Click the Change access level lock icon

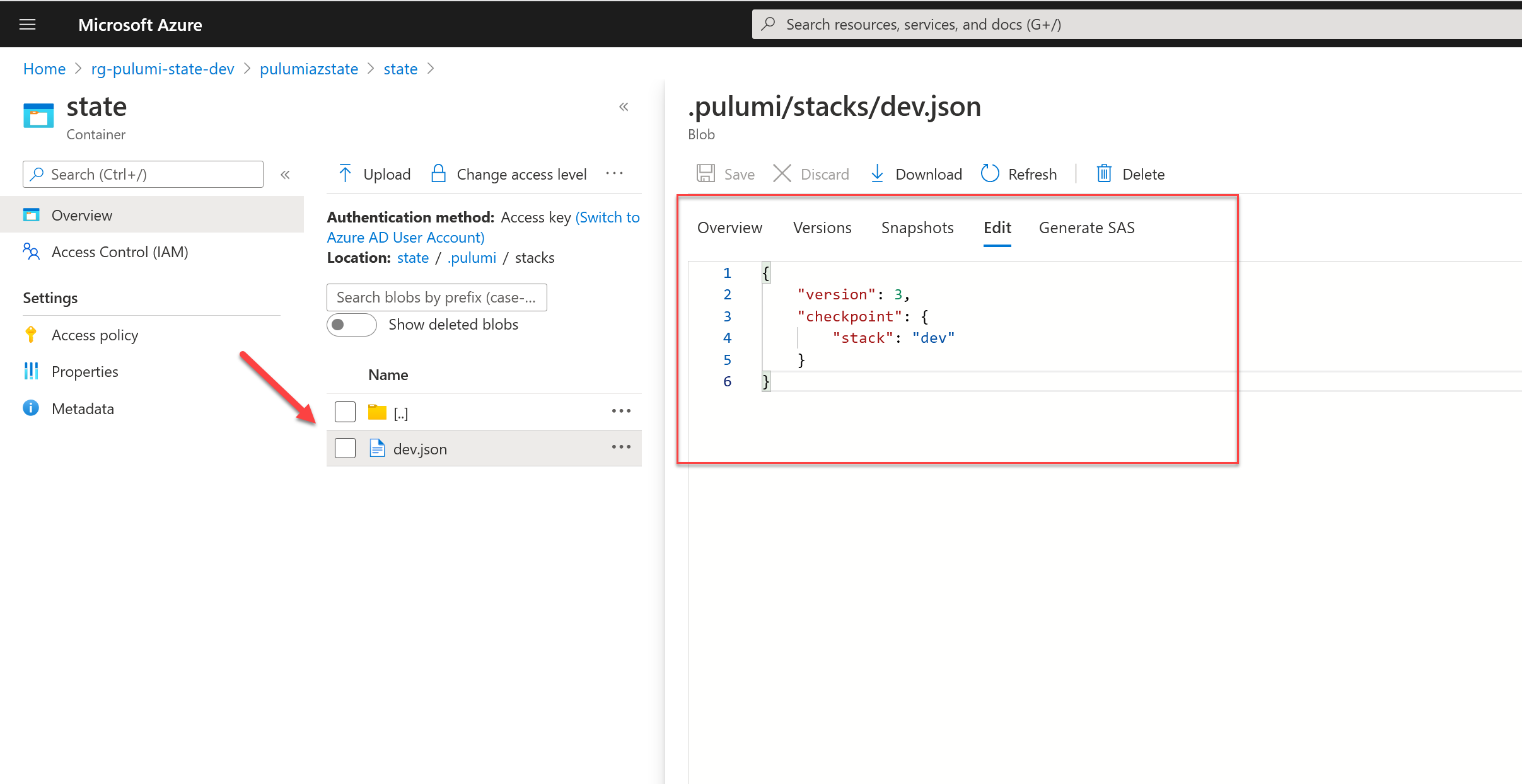tap(438, 173)
